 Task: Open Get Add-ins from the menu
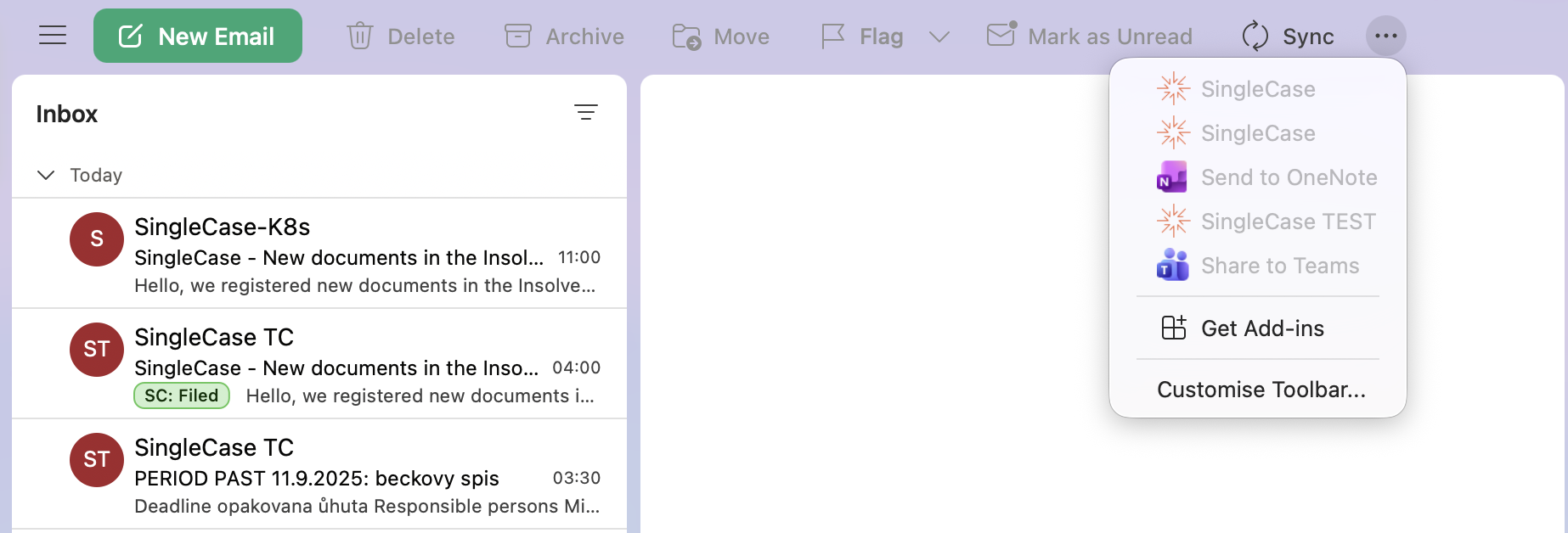(1257, 328)
